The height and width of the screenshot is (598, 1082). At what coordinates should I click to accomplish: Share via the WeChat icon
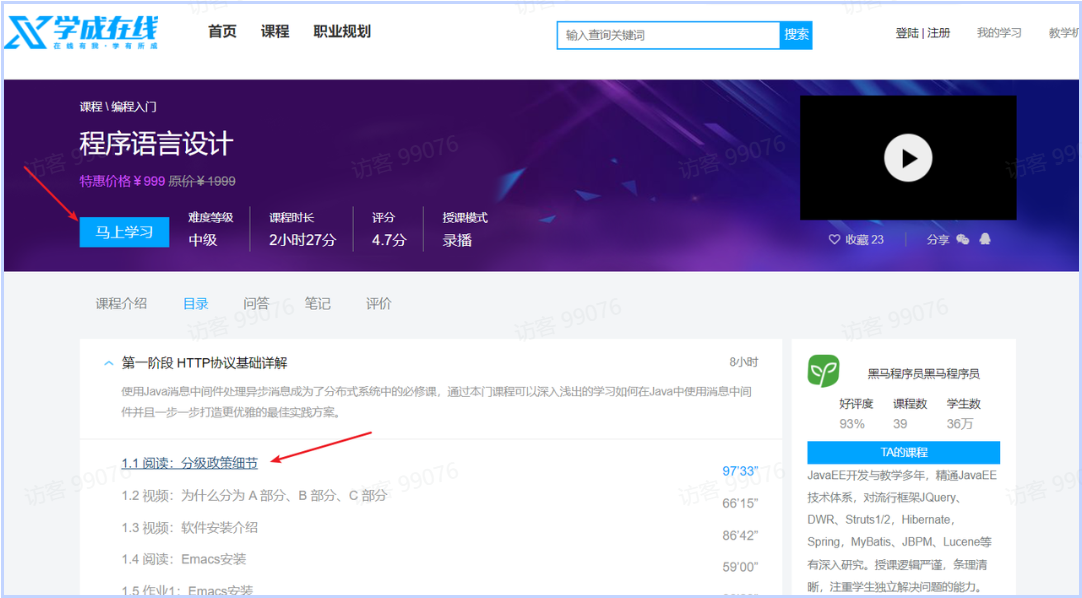point(963,239)
